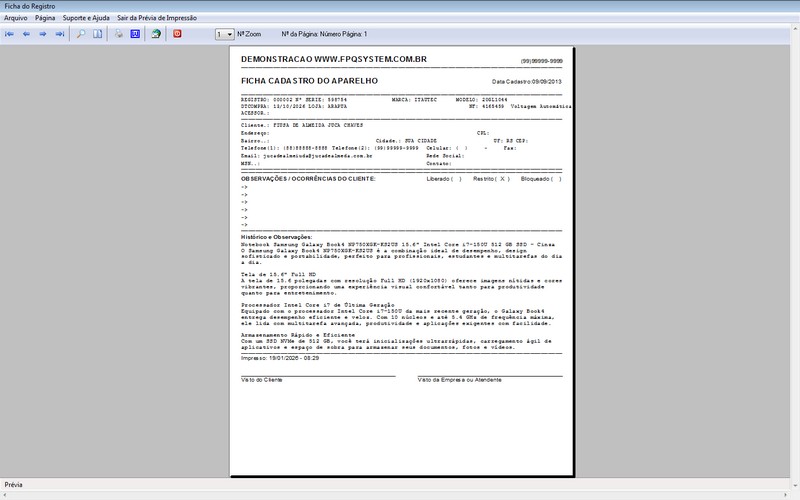The height and width of the screenshot is (500, 800).
Task: Click the blue save/export icon
Action: [135, 34]
